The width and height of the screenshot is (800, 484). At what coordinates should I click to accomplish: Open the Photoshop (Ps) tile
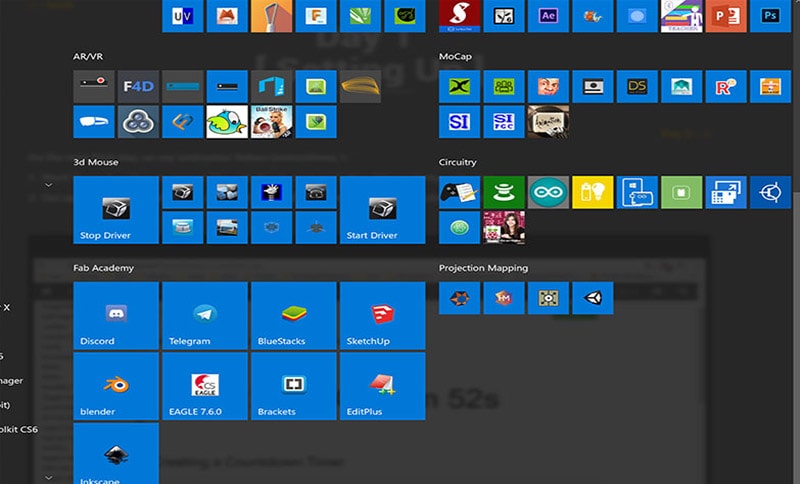[x=770, y=16]
